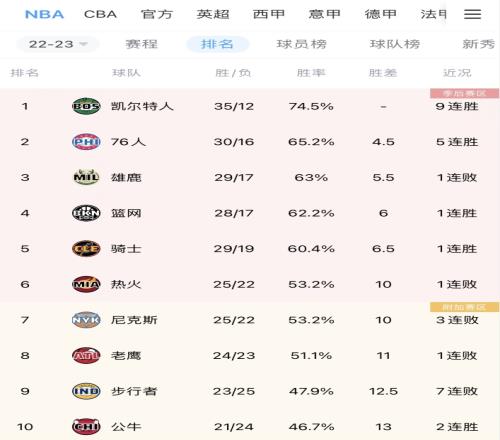Click the Celtics BOS team logo
The height and width of the screenshot is (440, 500).
pos(86,106)
